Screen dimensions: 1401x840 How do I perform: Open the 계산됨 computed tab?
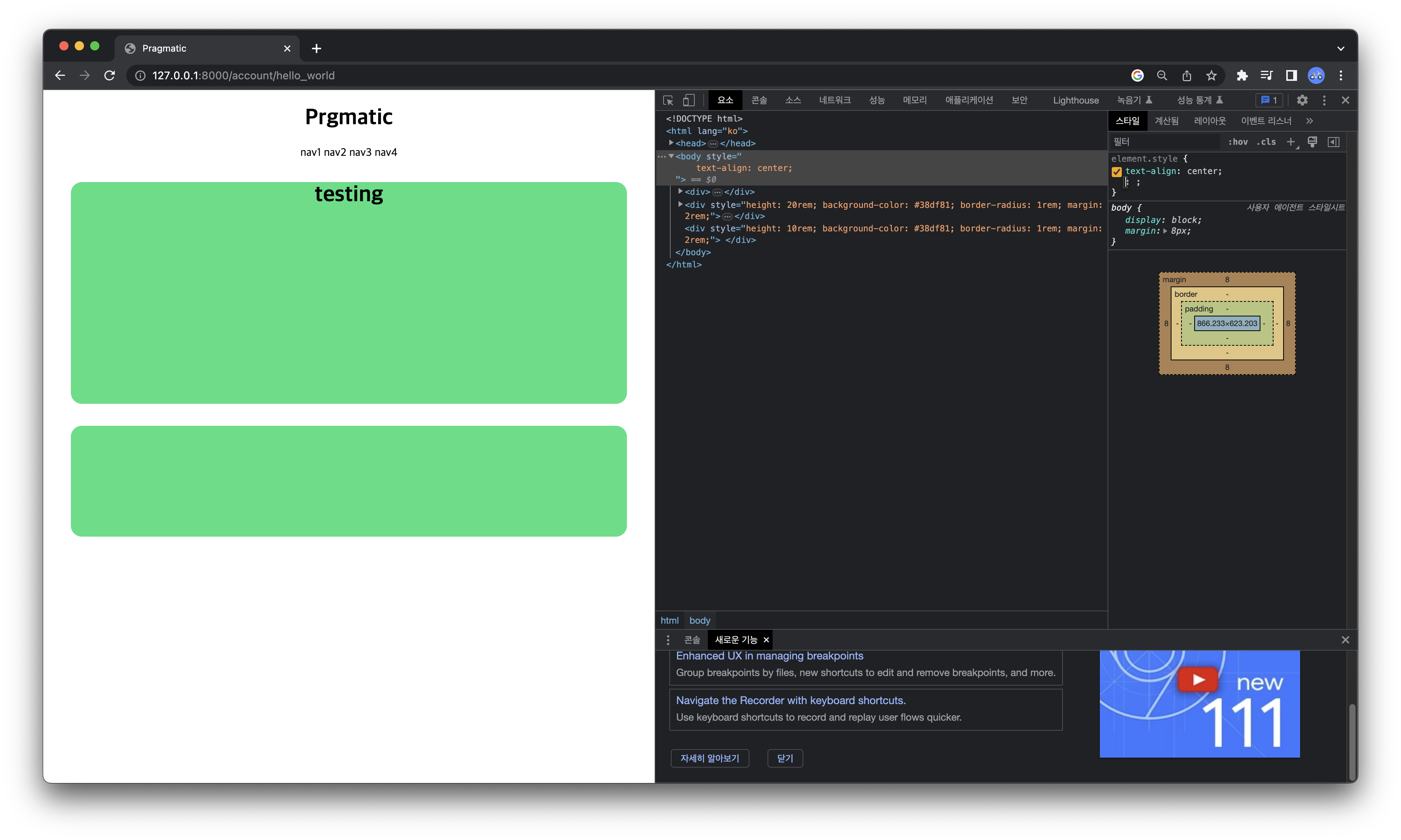click(x=1166, y=120)
